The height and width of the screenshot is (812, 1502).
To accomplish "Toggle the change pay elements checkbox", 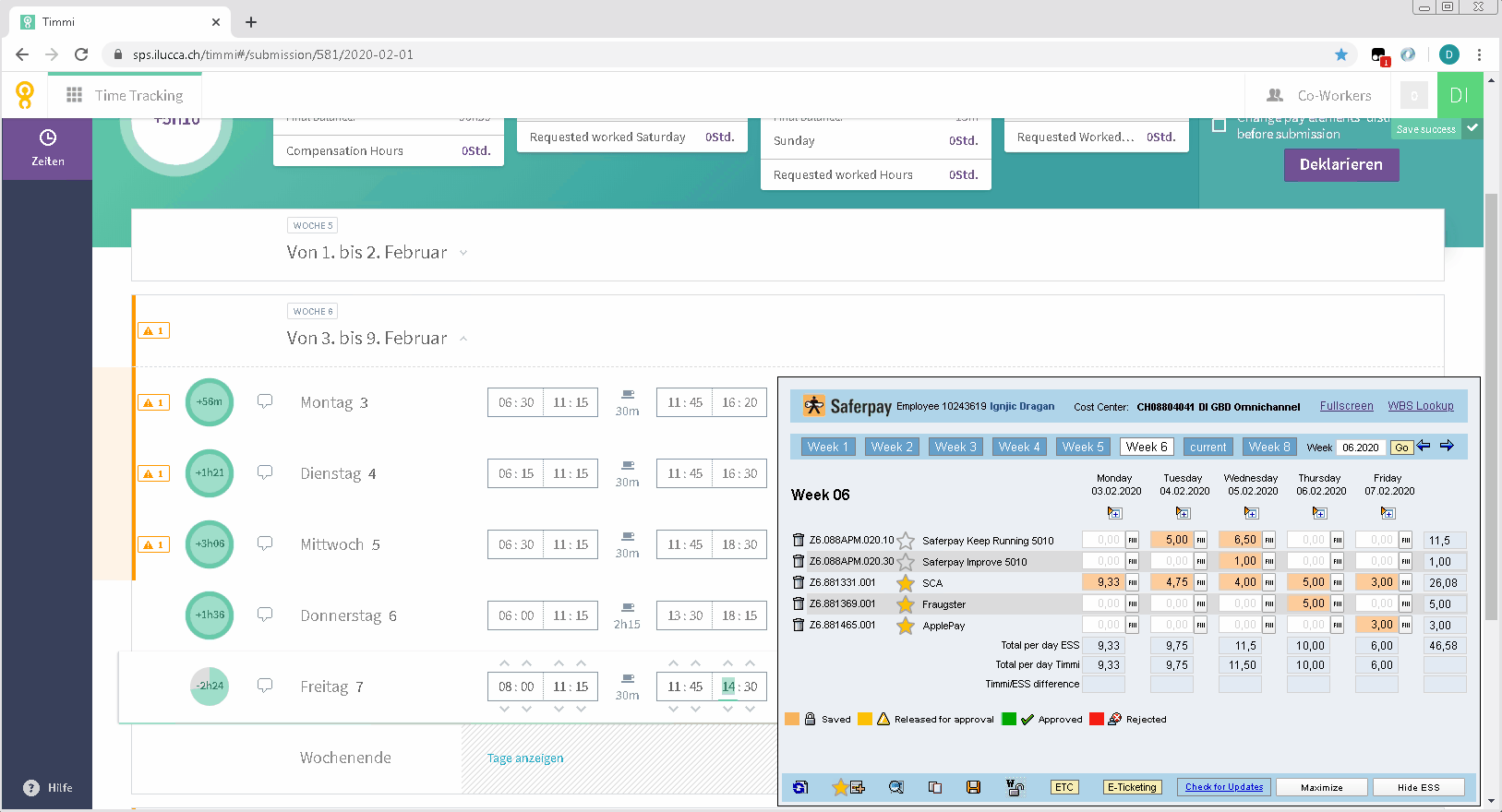I will [1219, 125].
